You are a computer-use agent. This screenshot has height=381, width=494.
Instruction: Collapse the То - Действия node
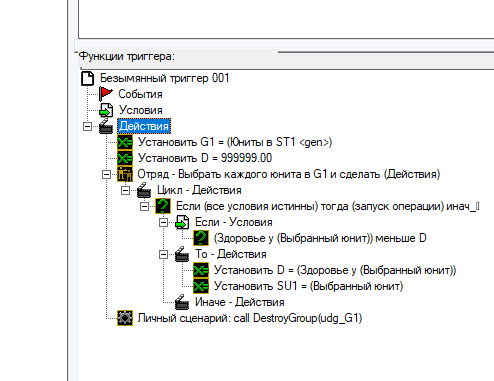pyautogui.click(x=163, y=254)
